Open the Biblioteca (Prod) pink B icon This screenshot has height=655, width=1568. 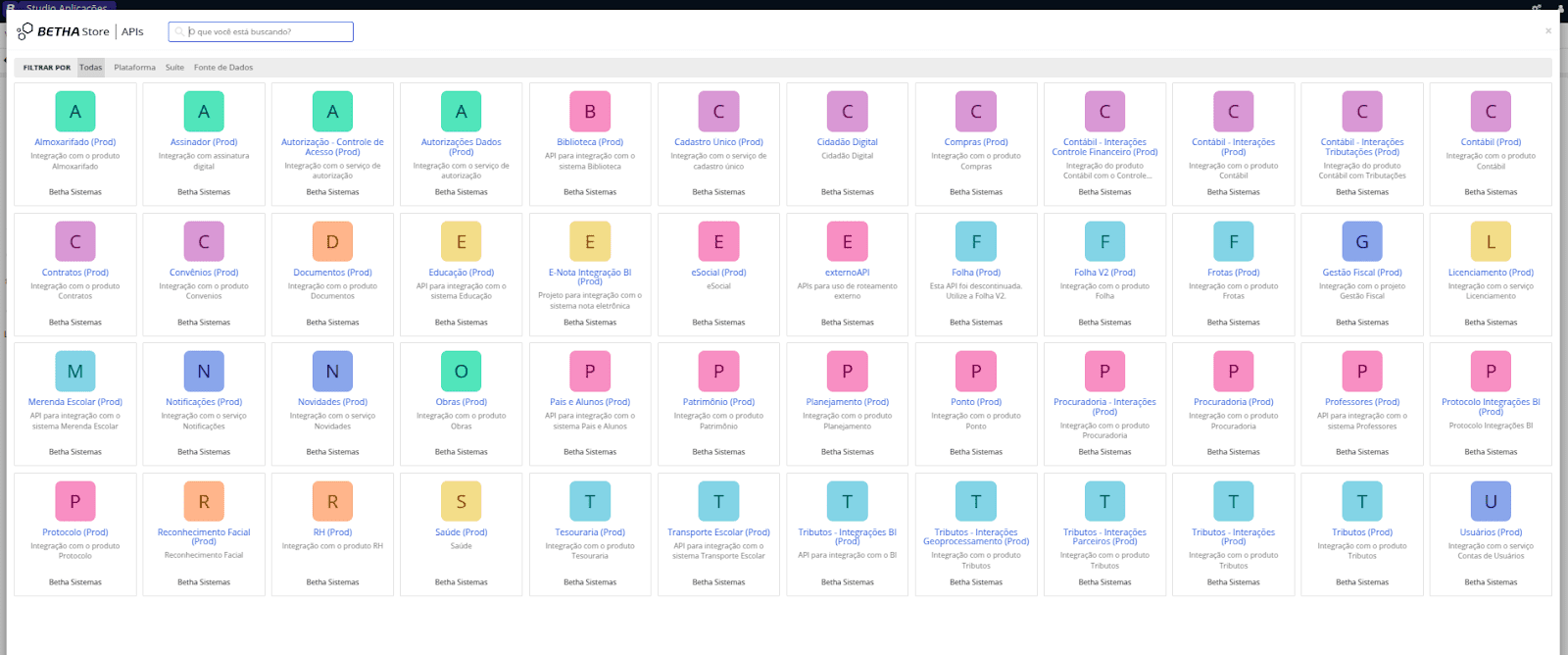pyautogui.click(x=590, y=112)
